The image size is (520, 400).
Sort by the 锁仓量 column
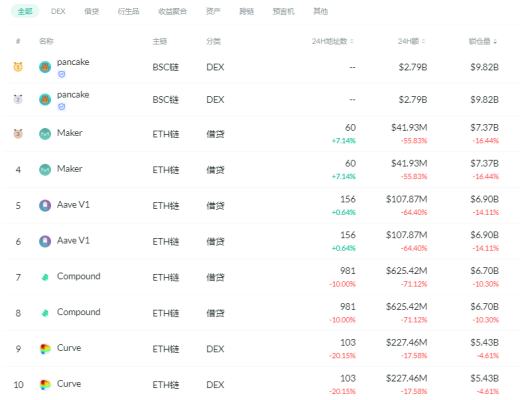pos(483,41)
